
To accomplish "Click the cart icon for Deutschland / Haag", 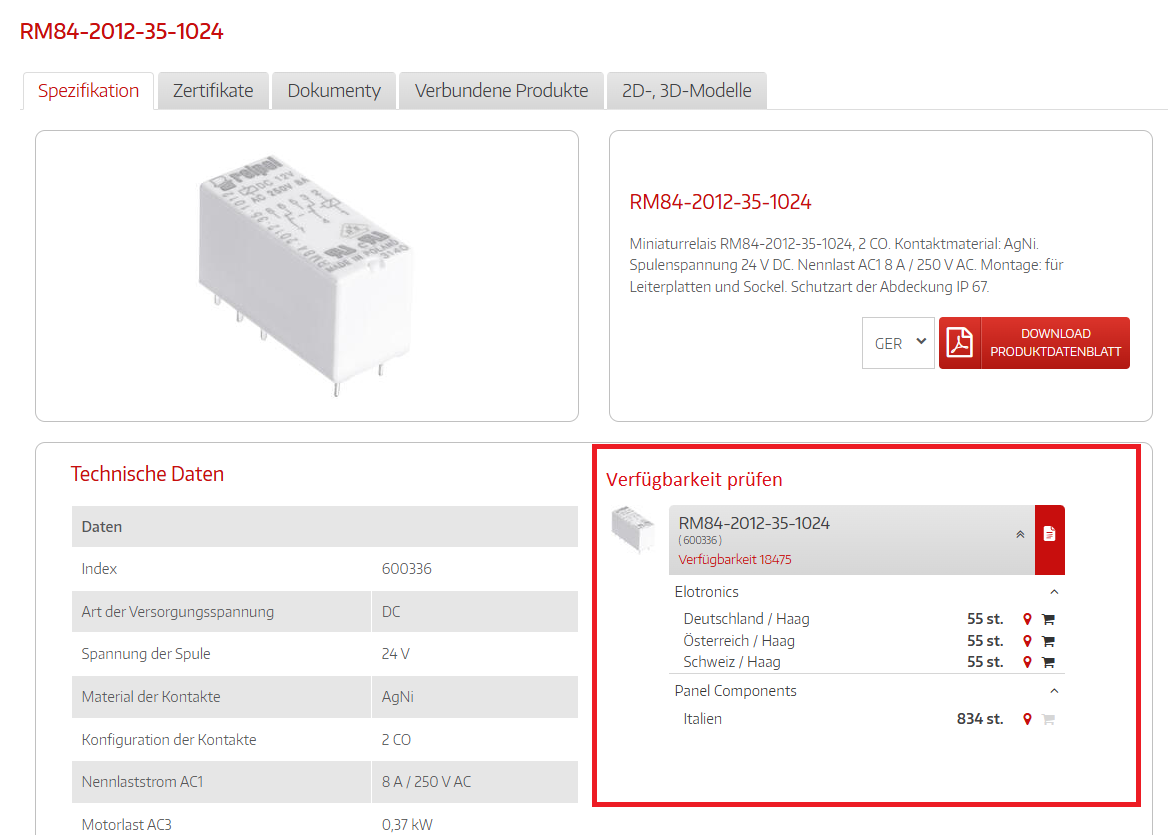I will pyautogui.click(x=1048, y=619).
